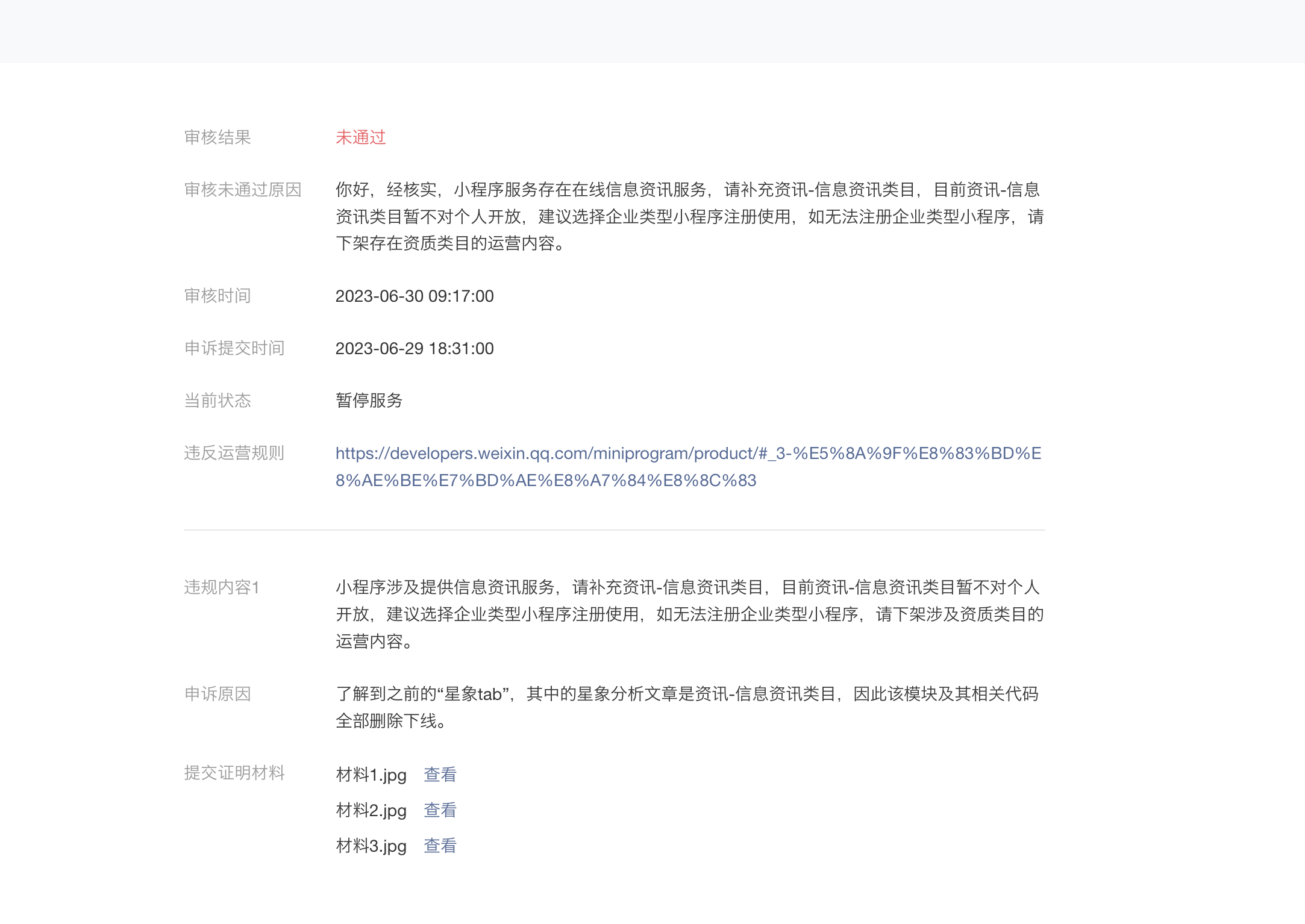Click the 材料2.jpg file name
Image resolution: width=1305 pixels, height=924 pixels.
tap(371, 810)
